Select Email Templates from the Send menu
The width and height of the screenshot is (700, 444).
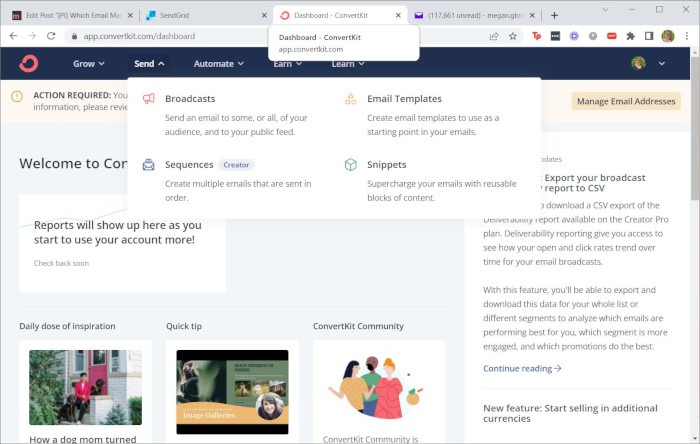pyautogui.click(x=404, y=99)
